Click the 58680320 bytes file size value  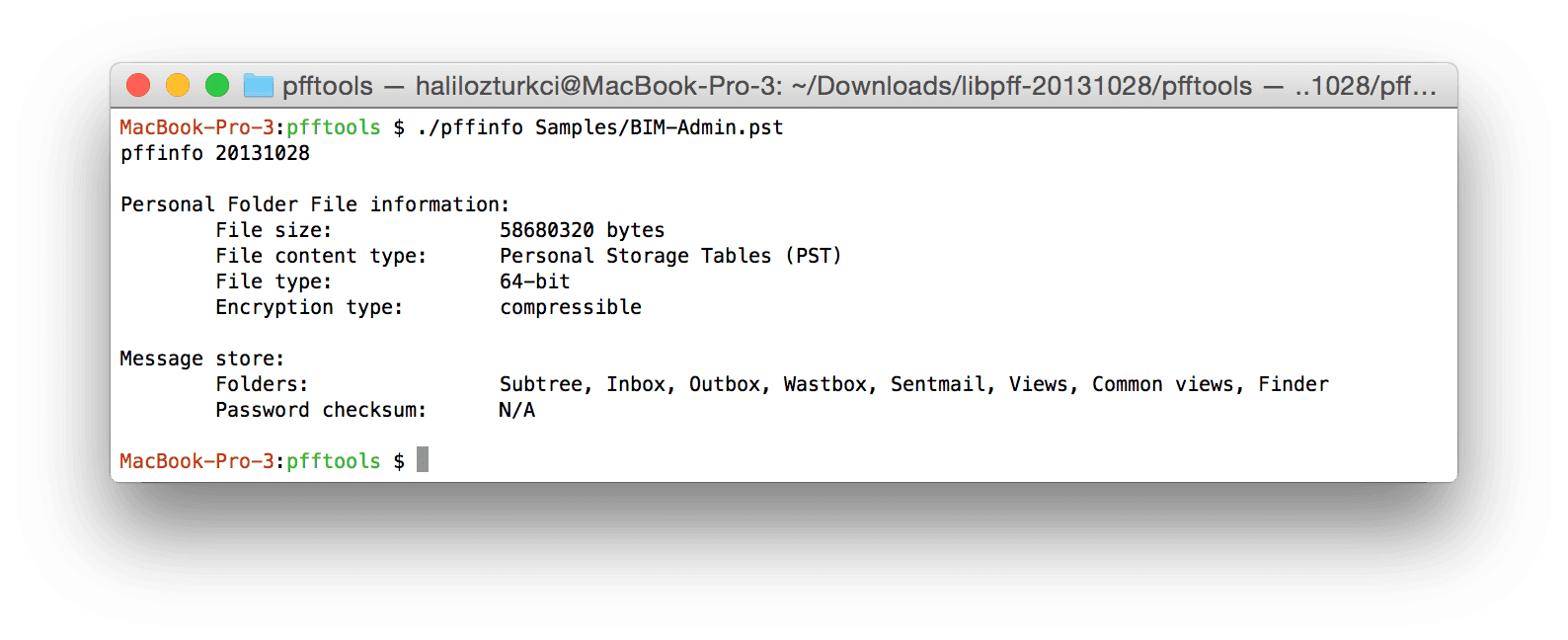582,230
